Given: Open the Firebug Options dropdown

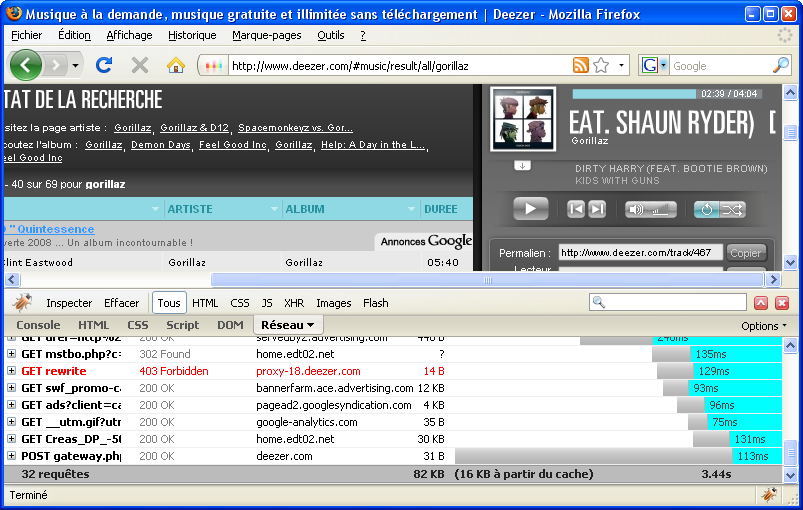Looking at the screenshot, I should [x=763, y=326].
